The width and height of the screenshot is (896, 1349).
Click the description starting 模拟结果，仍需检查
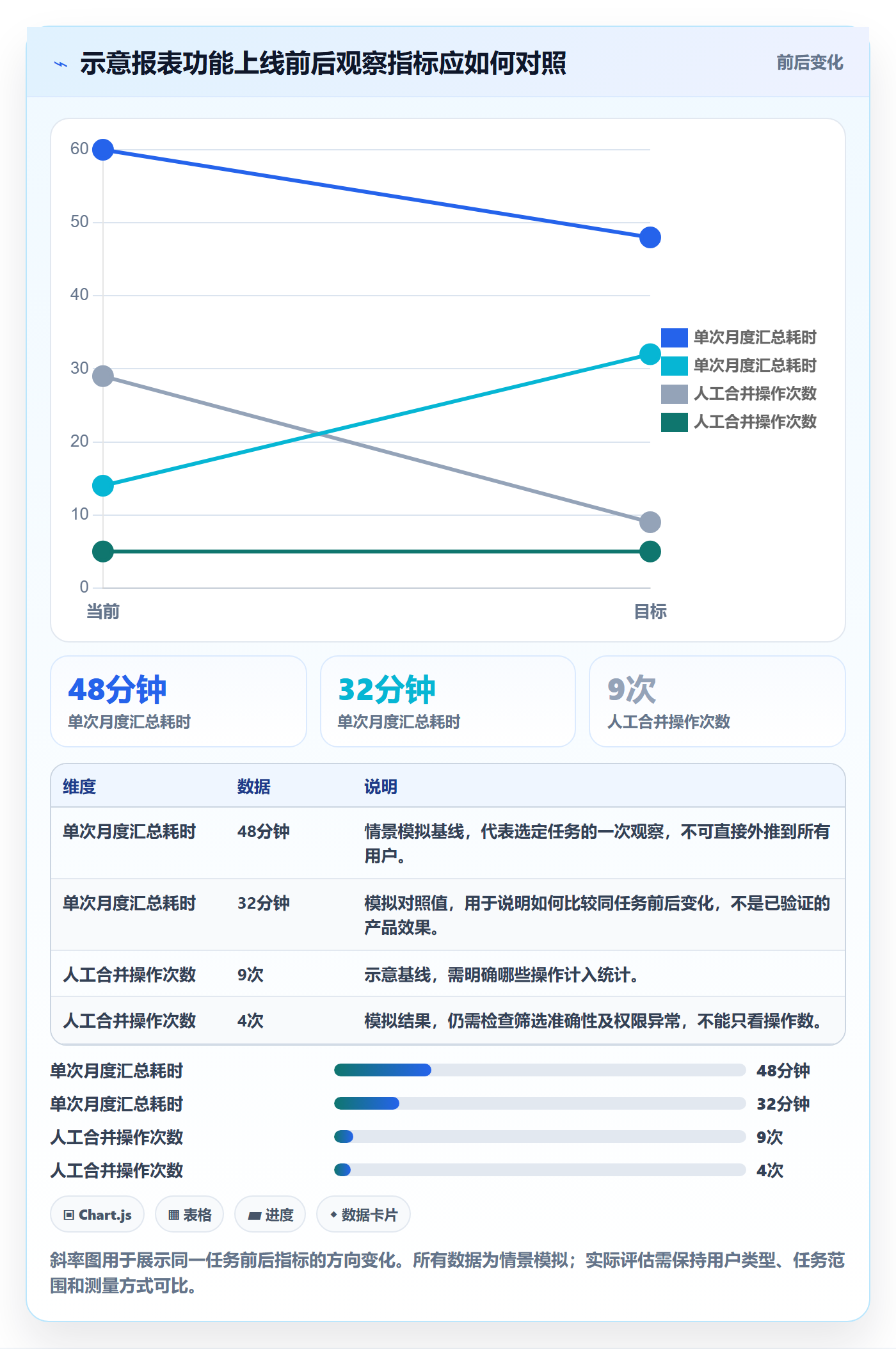tap(595, 1021)
